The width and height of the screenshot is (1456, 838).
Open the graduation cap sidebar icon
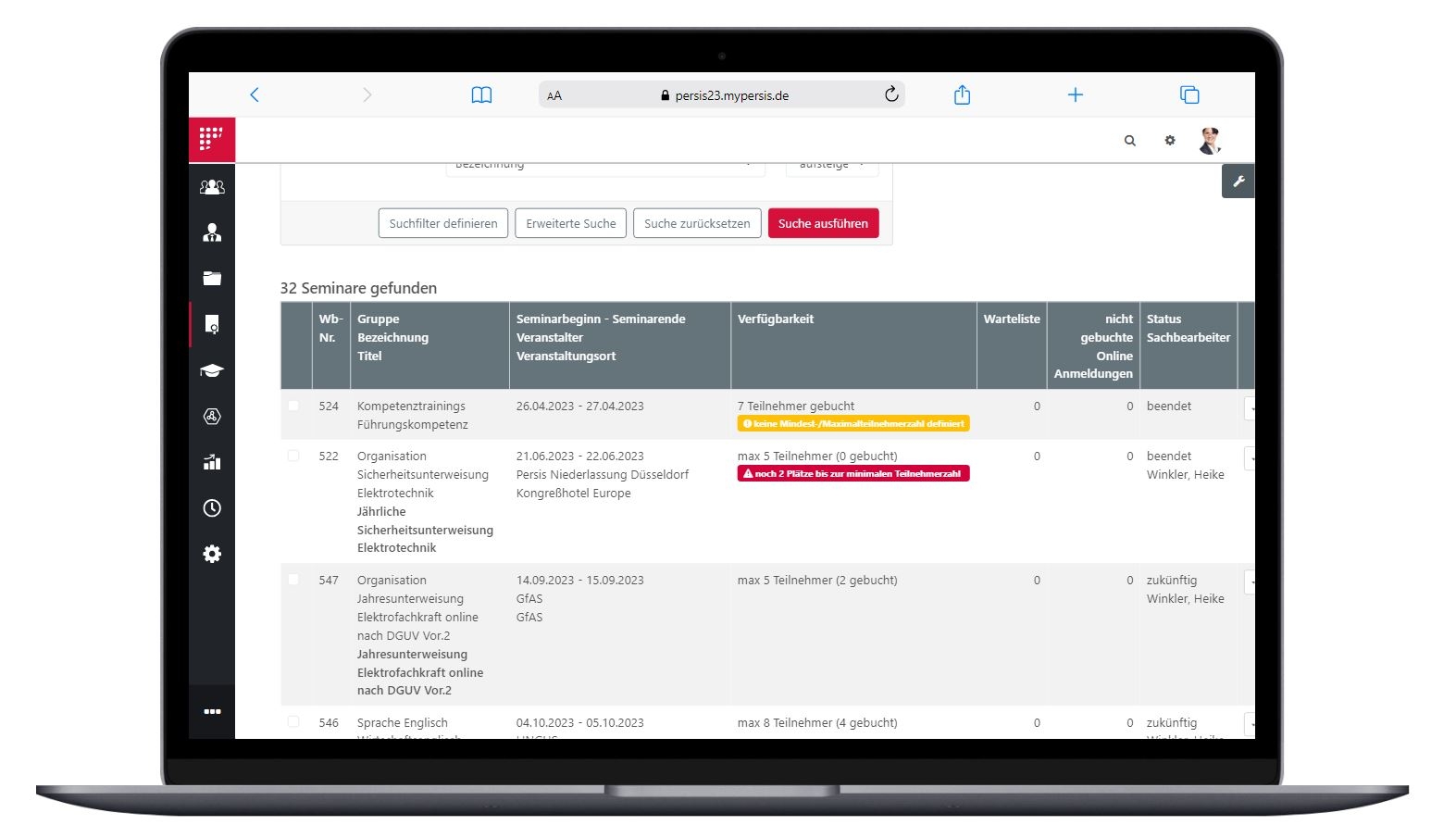pyautogui.click(x=212, y=370)
